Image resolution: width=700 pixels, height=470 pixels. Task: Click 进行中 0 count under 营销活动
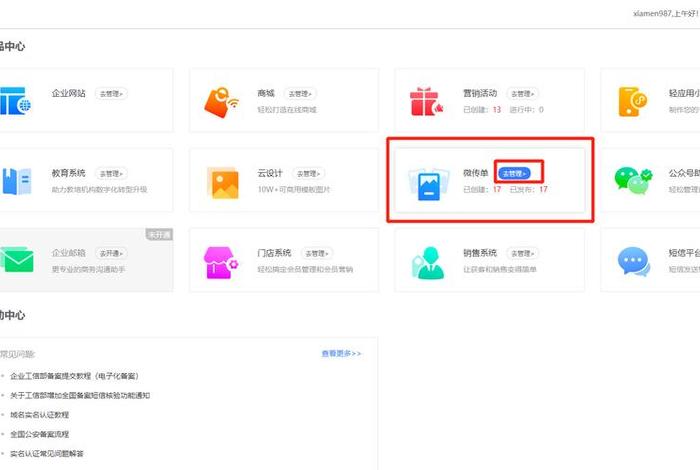527,110
